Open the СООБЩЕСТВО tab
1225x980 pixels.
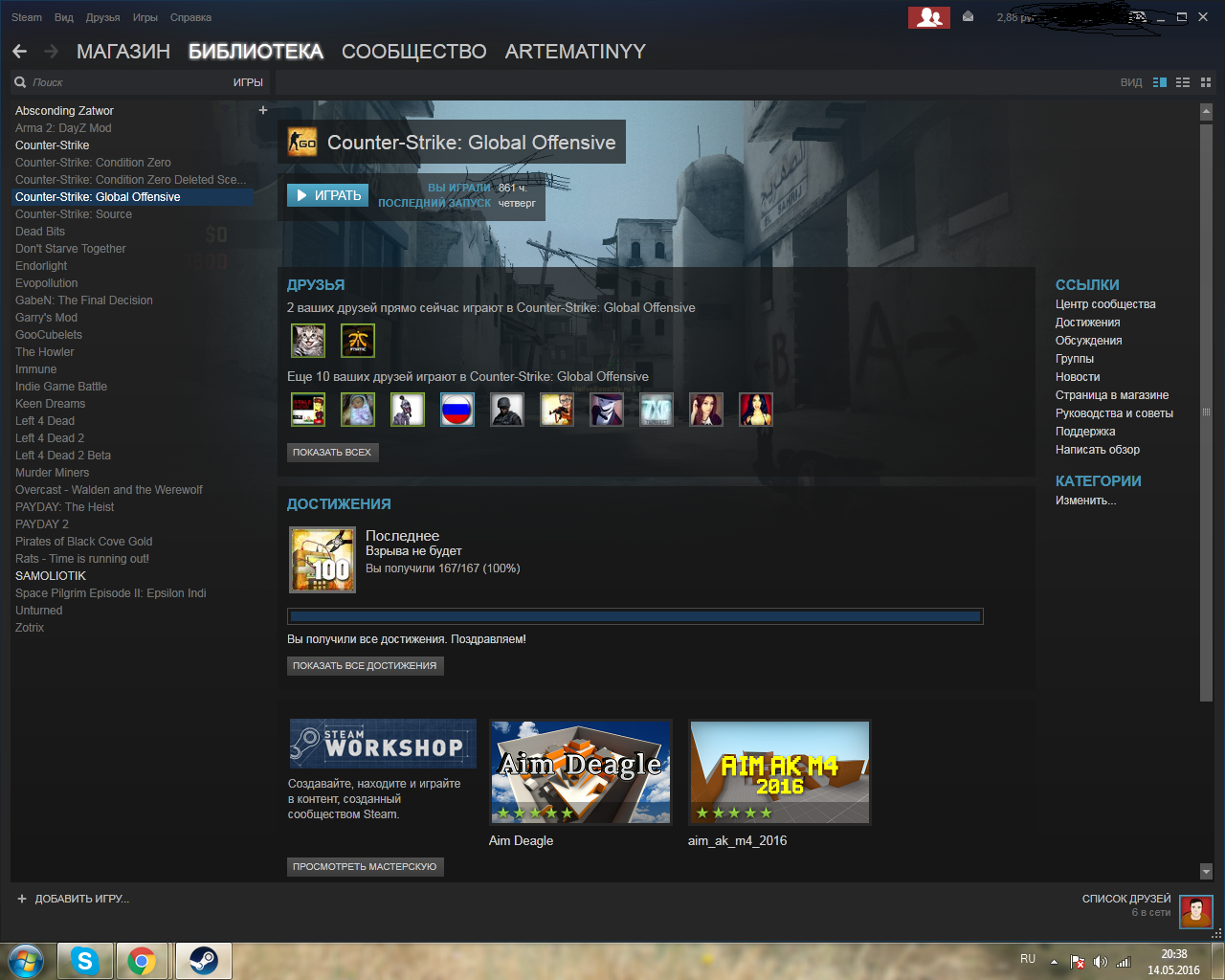coord(414,52)
